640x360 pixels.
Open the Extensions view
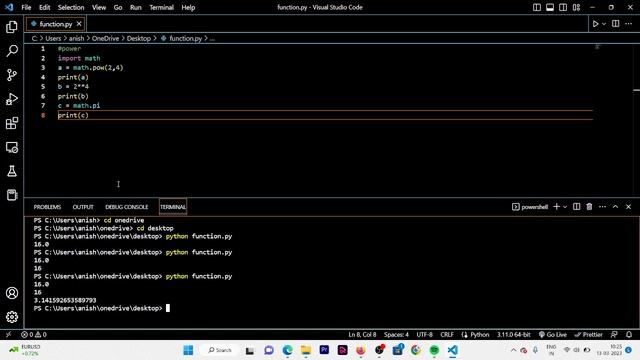[12, 123]
